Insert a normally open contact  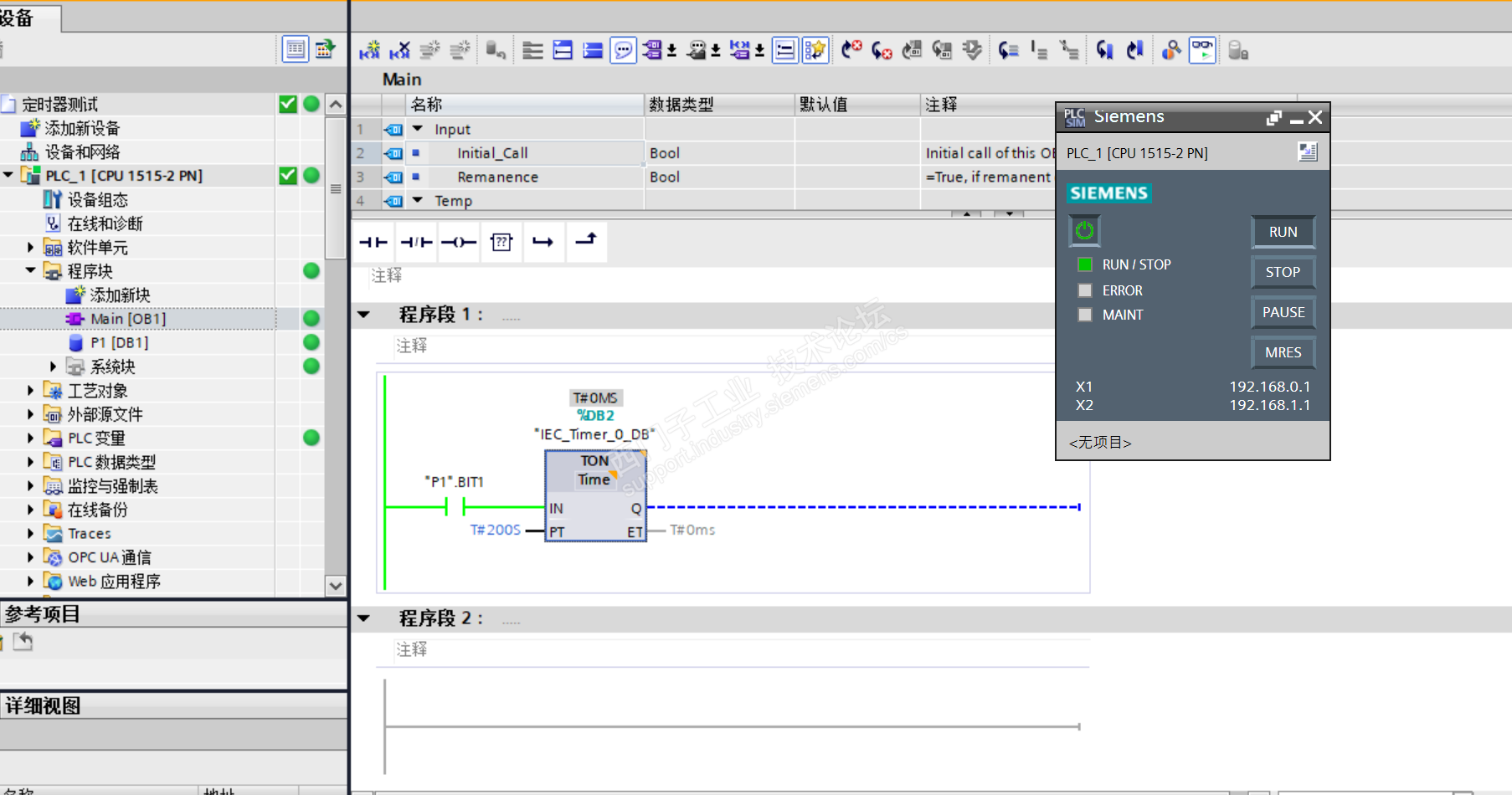pos(373,242)
